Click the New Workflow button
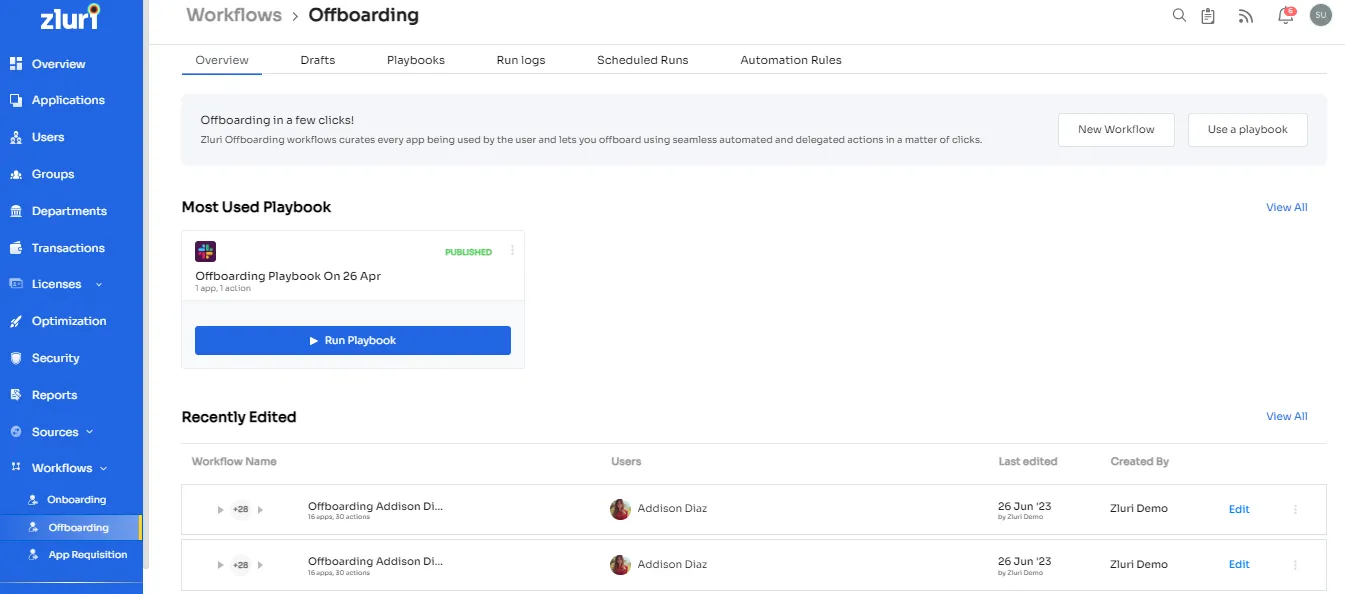This screenshot has height=594, width=1345. click(1116, 130)
